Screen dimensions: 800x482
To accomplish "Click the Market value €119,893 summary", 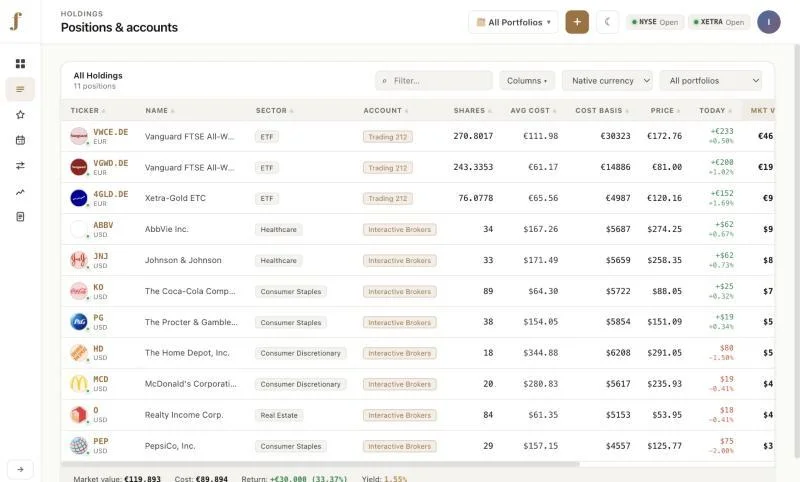I will (x=117, y=479).
